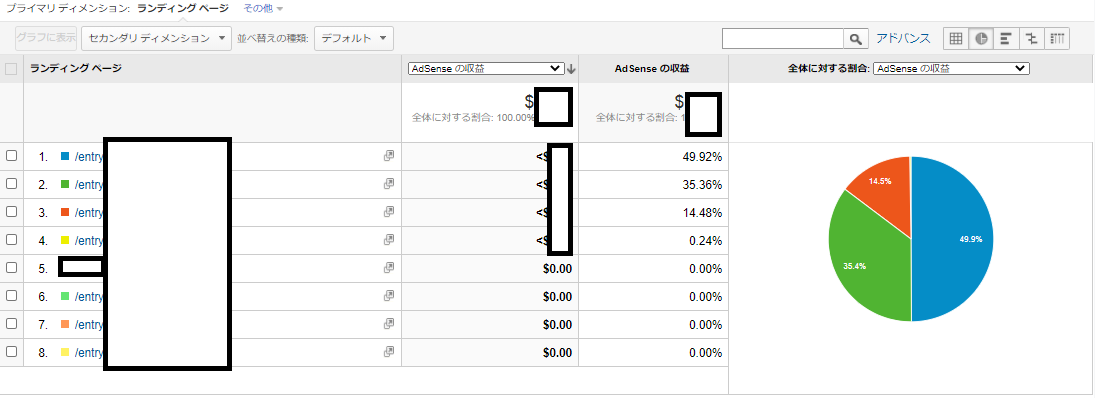
Task: Click the light green swatch in row 6
Action: [x=65, y=296]
